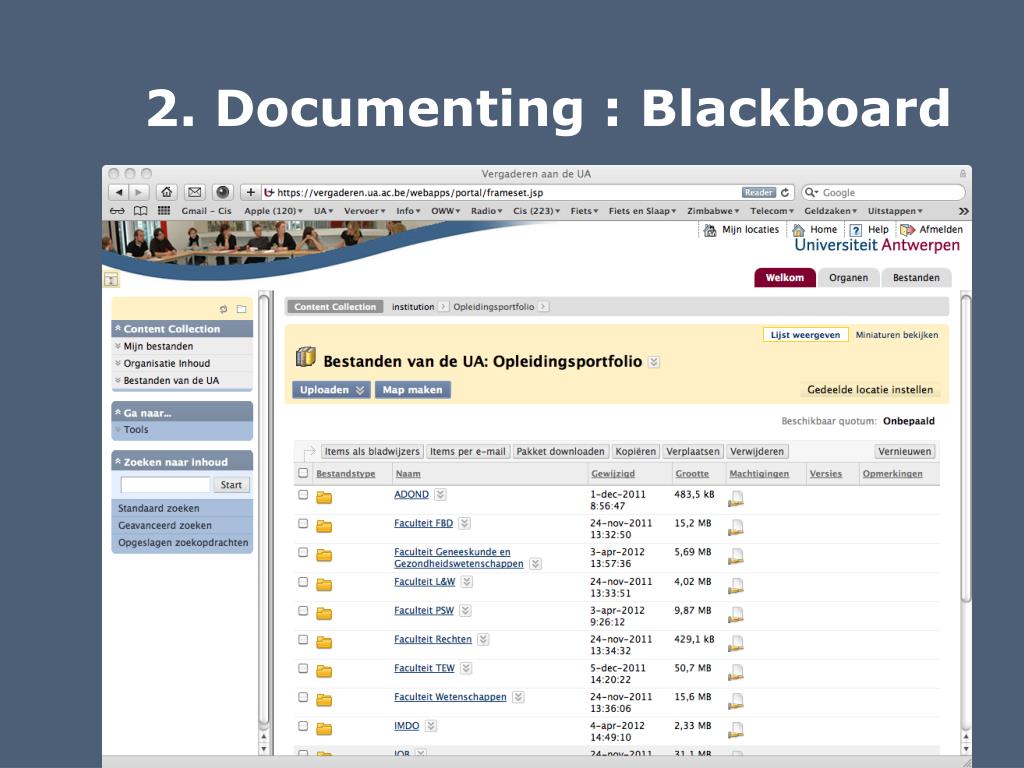Image resolution: width=1024 pixels, height=768 pixels.
Task: Switch to the Bestanden tab
Action: [x=916, y=278]
